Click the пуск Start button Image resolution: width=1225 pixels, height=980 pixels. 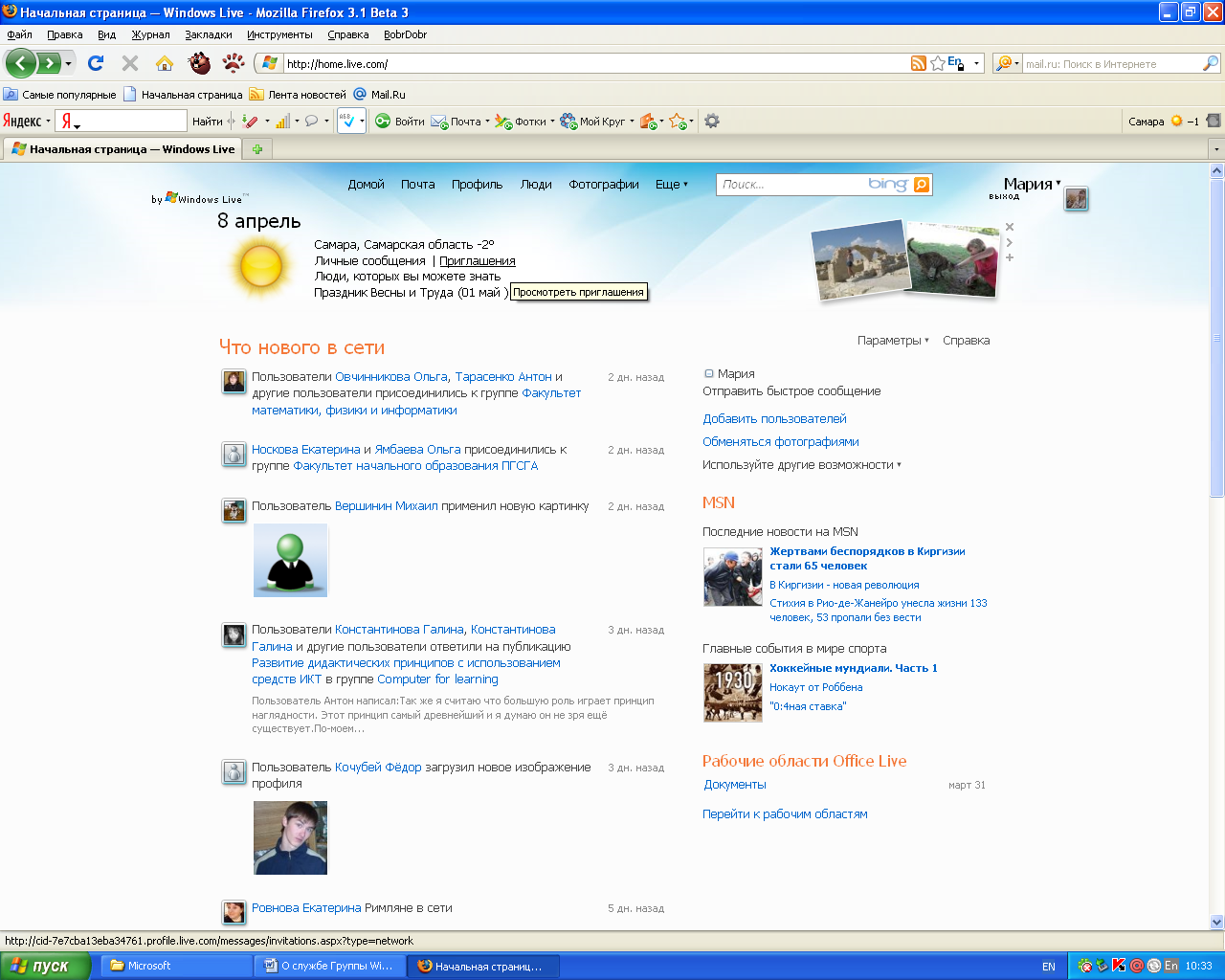click(45, 966)
